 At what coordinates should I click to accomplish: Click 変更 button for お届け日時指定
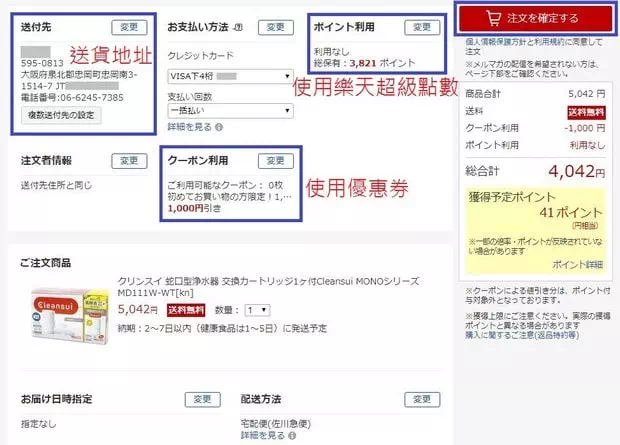click(x=202, y=400)
